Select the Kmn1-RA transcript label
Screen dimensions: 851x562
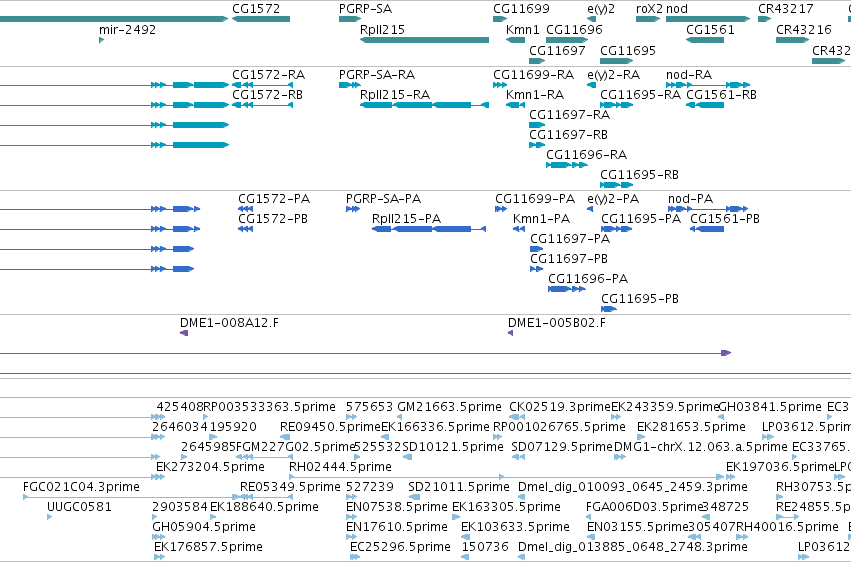point(535,94)
